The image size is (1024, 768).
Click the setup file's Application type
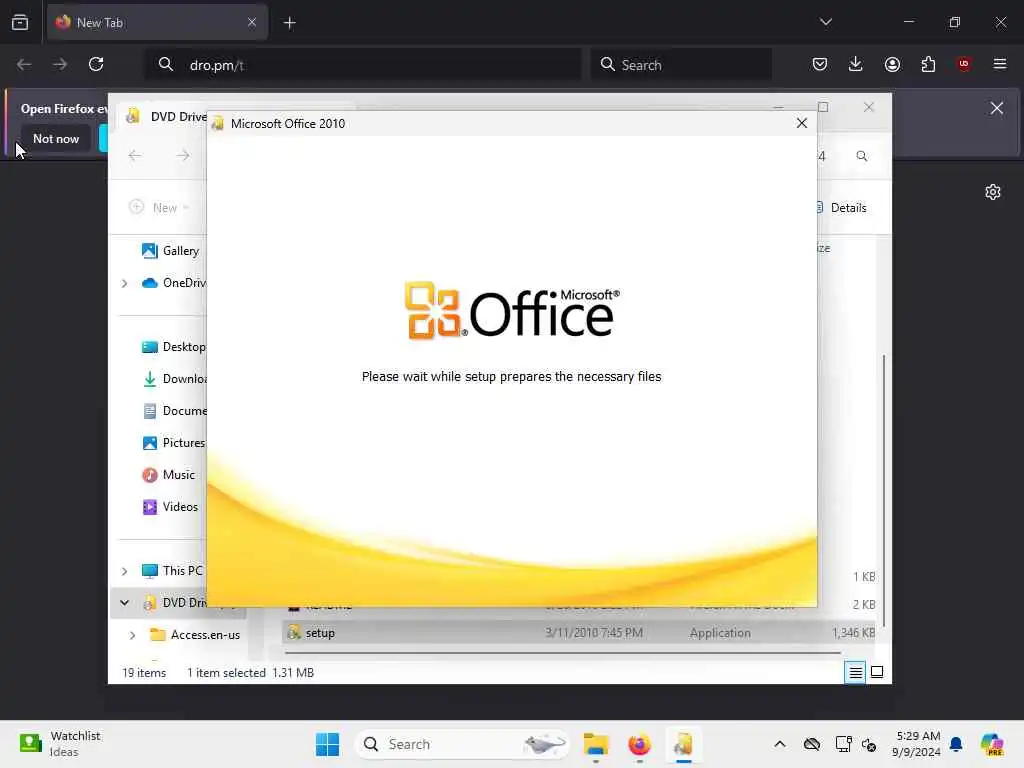pos(720,633)
